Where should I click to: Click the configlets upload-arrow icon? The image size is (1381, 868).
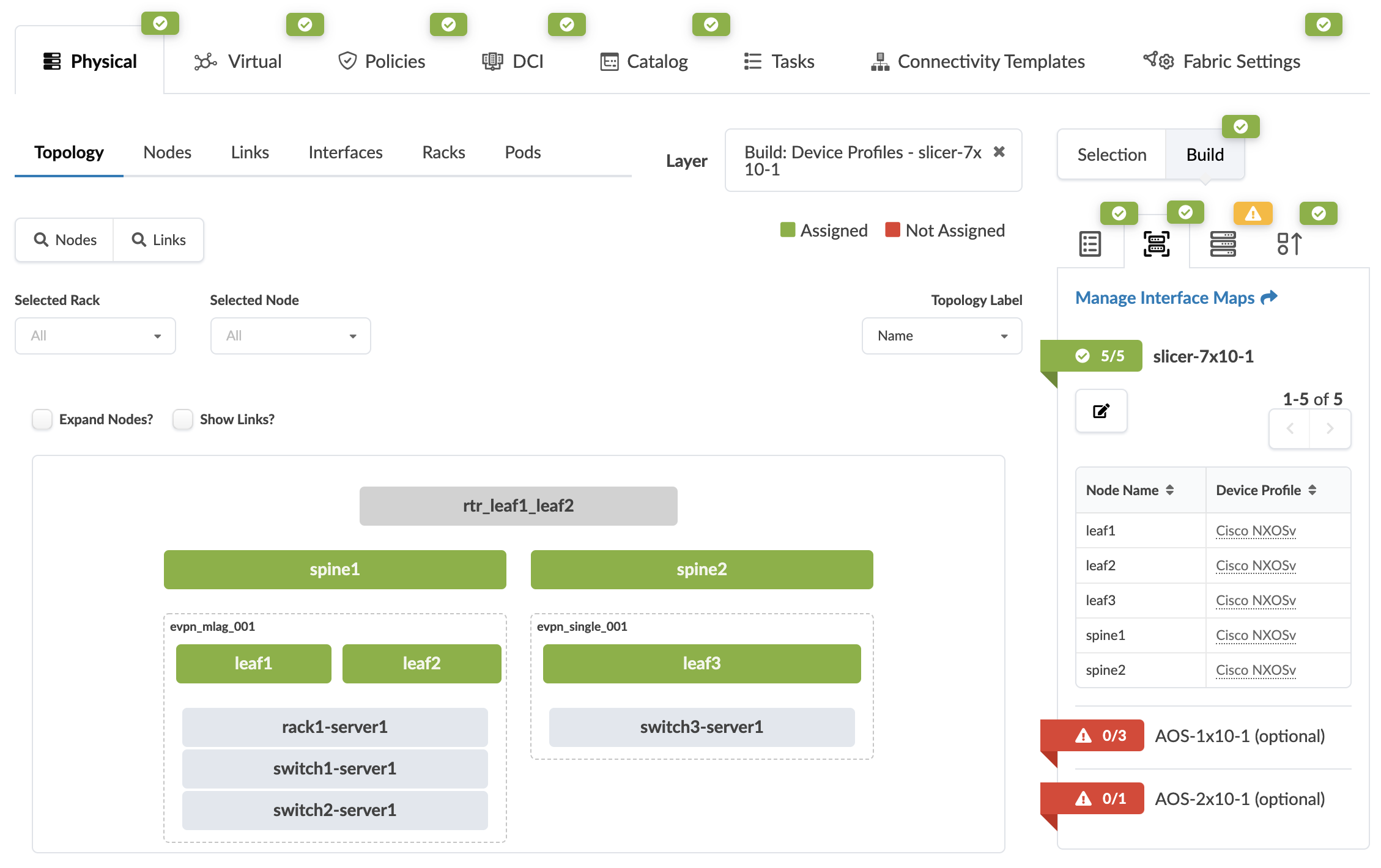(1289, 244)
